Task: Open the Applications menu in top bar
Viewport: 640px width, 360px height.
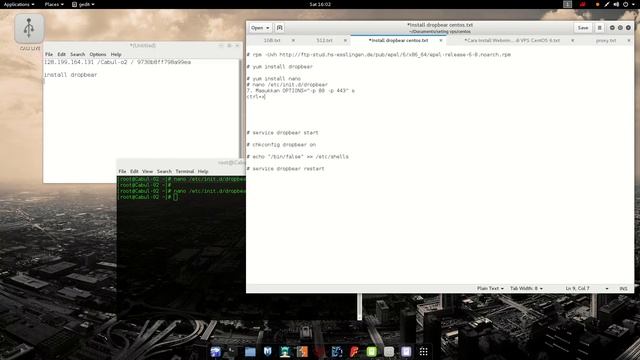Action: tap(19, 4)
